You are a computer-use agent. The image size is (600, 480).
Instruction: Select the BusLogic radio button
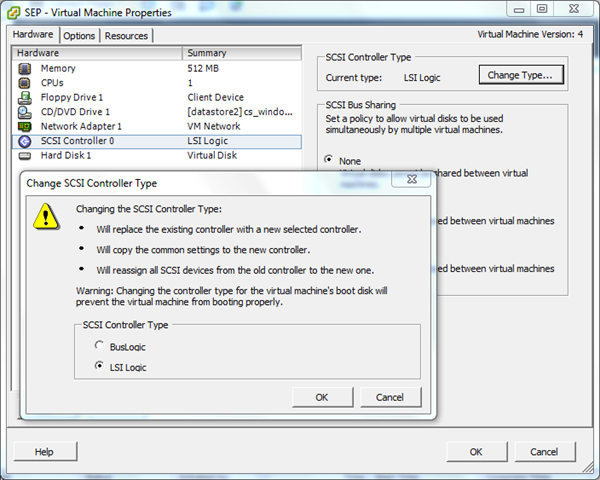pos(98,345)
